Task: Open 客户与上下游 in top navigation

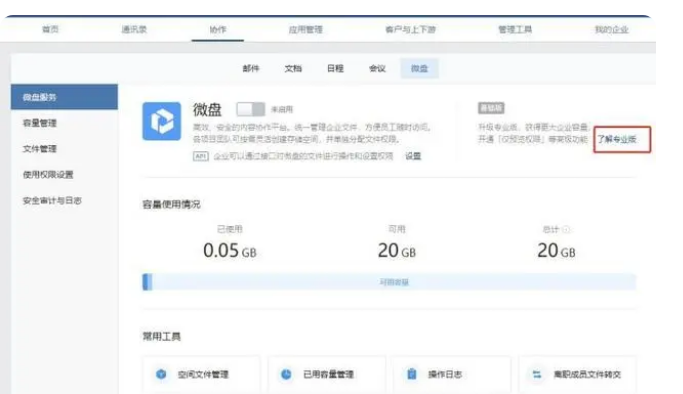Action: click(x=410, y=29)
